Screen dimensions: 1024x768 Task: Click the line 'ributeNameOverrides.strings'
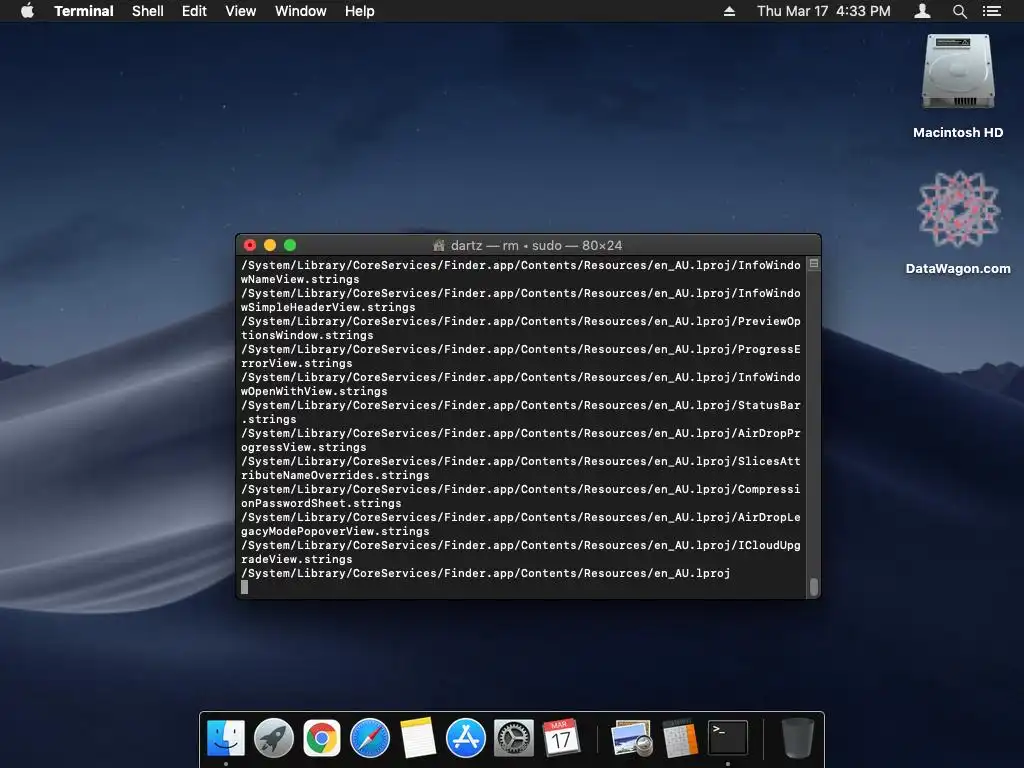point(335,475)
